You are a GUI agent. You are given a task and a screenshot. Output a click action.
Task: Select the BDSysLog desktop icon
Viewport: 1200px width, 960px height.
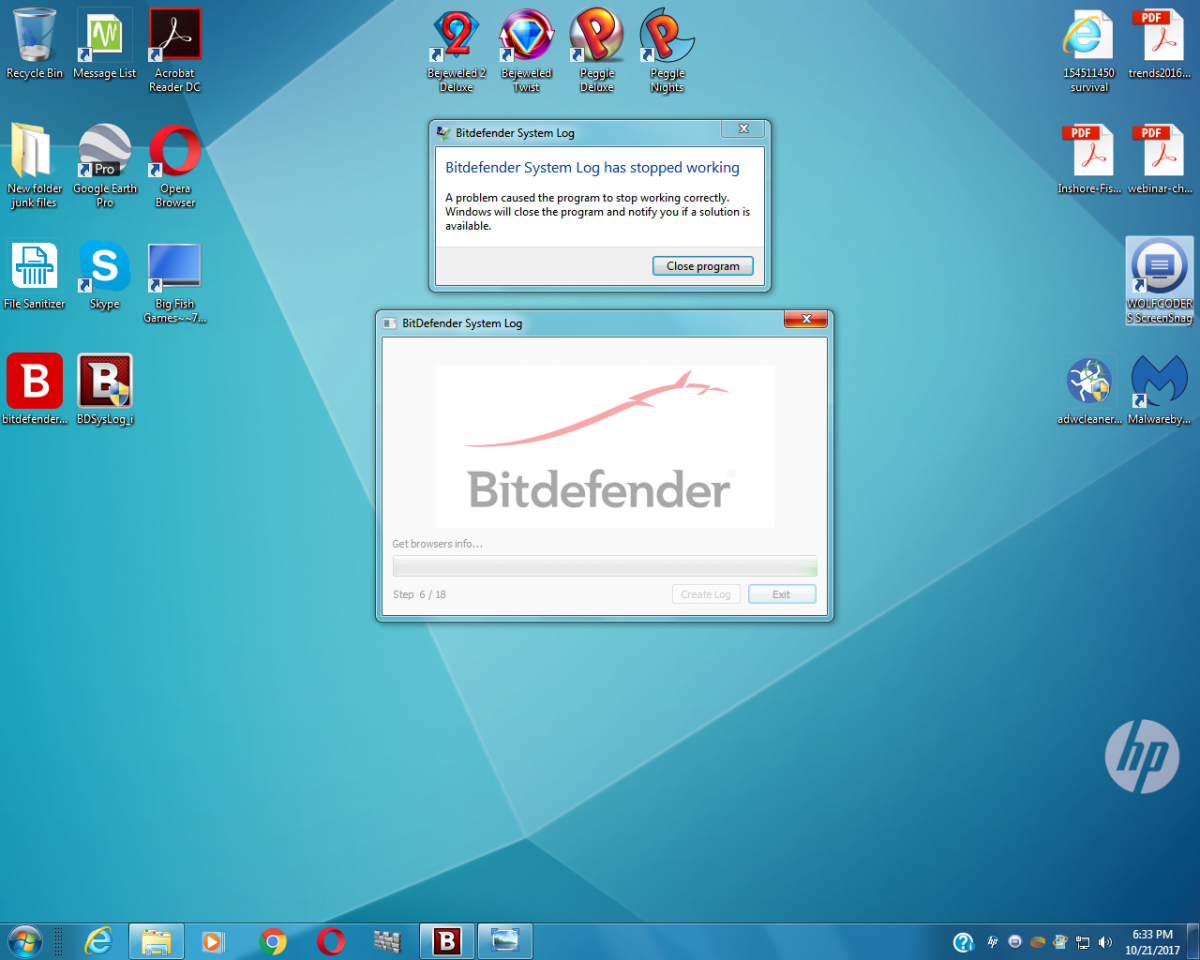[x=104, y=390]
